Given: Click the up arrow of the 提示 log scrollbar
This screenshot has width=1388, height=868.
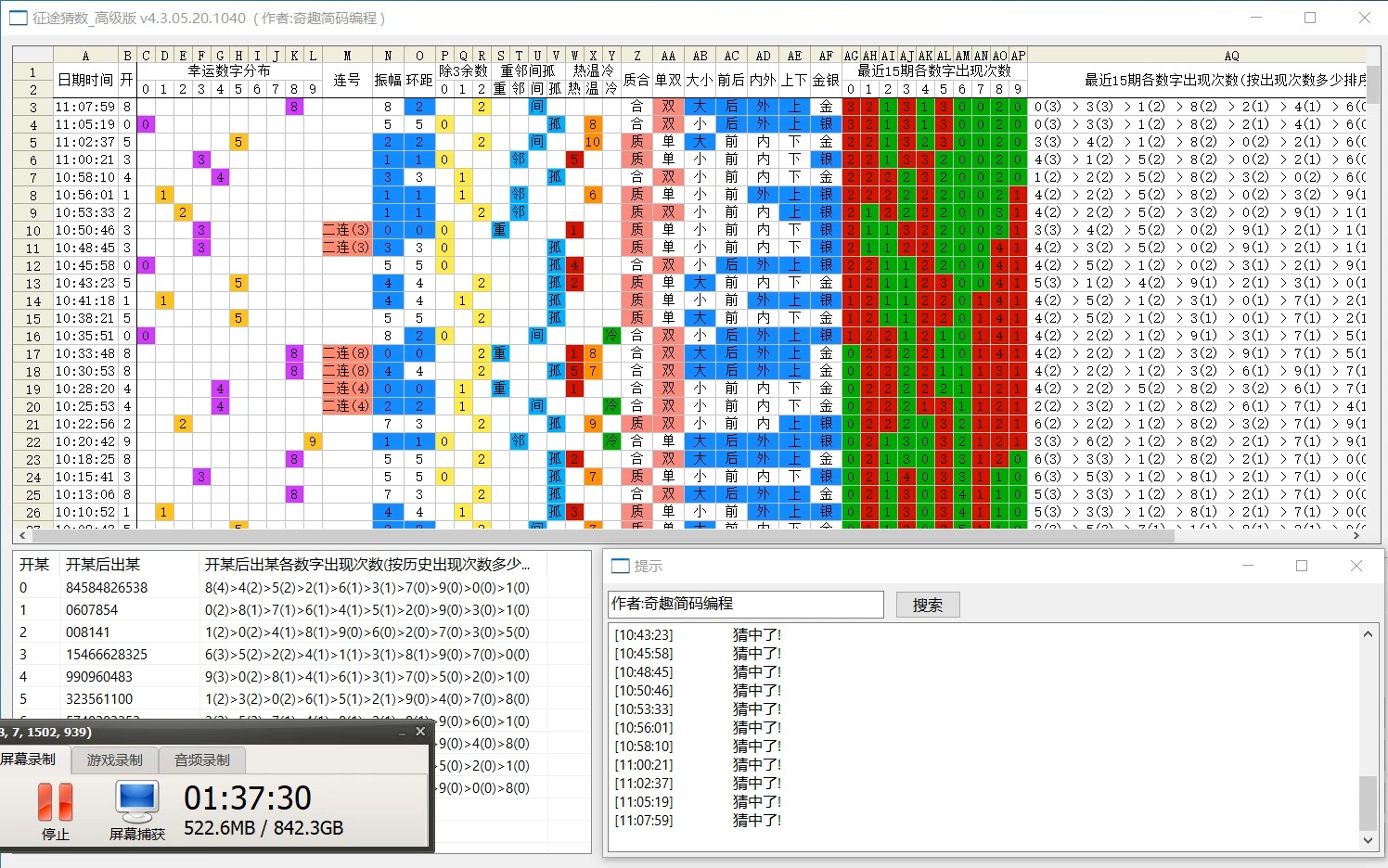Looking at the screenshot, I should coord(1368,634).
